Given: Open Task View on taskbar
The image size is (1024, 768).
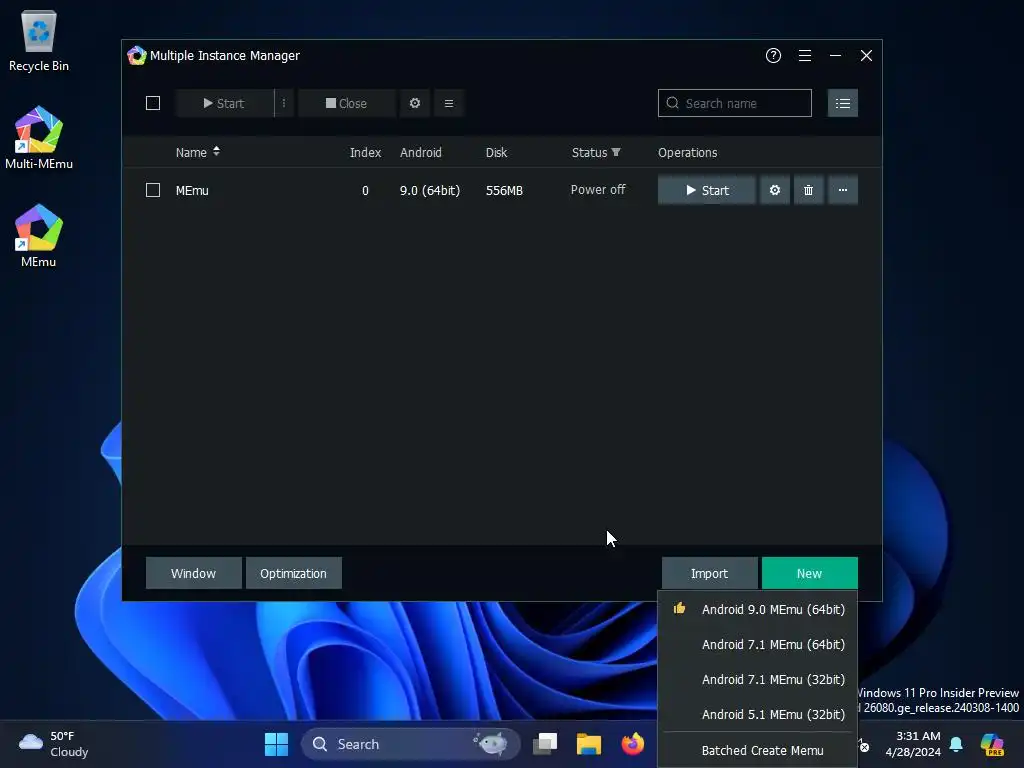Looking at the screenshot, I should point(545,744).
